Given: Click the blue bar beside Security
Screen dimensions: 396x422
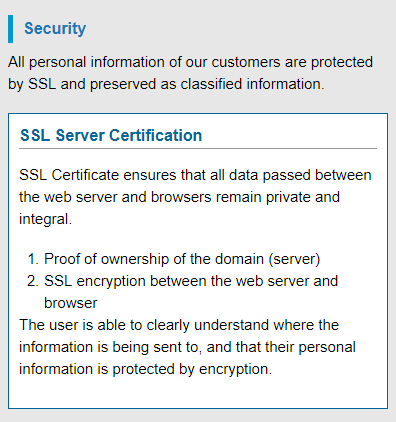Looking at the screenshot, I should [x=11, y=29].
